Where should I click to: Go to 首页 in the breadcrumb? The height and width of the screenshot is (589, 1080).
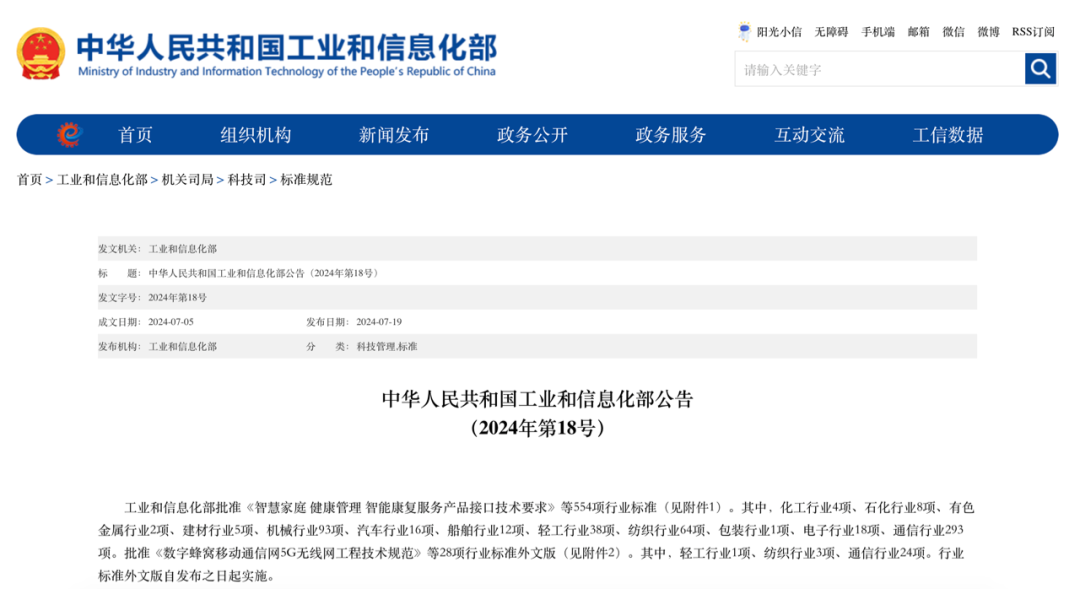point(30,180)
